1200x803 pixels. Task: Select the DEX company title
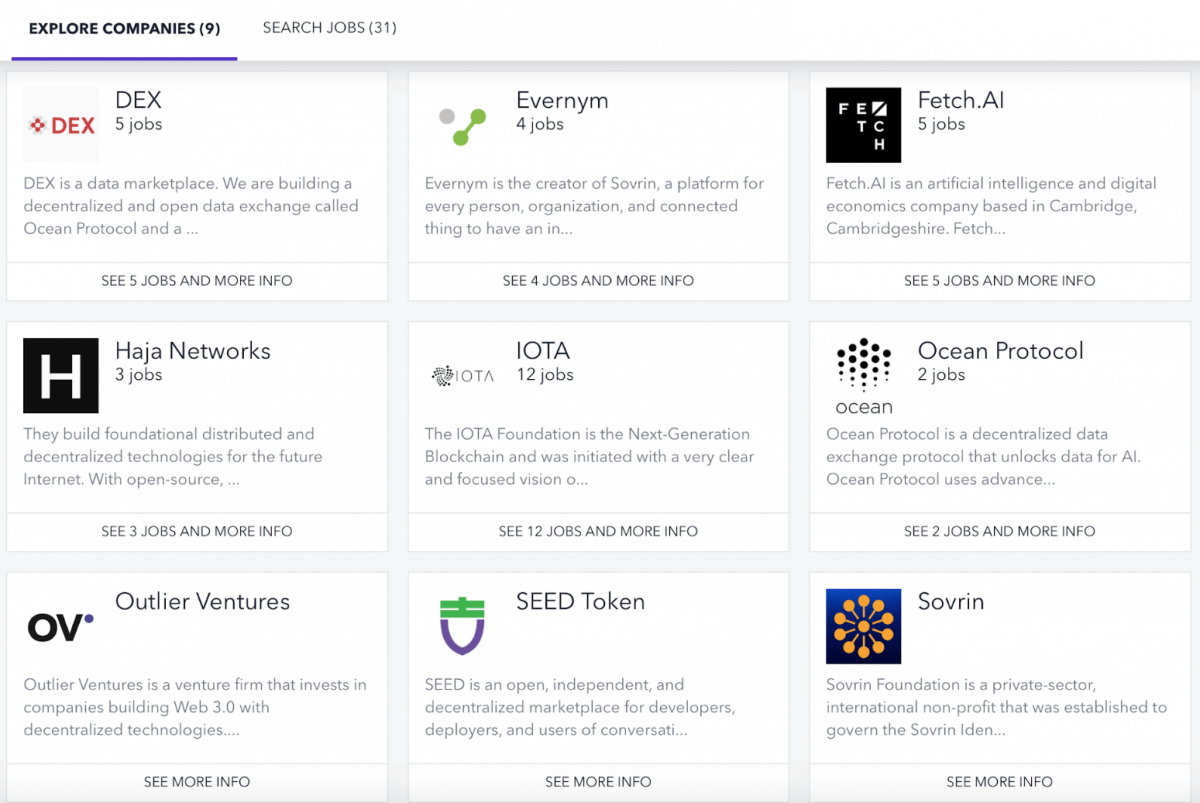click(138, 100)
